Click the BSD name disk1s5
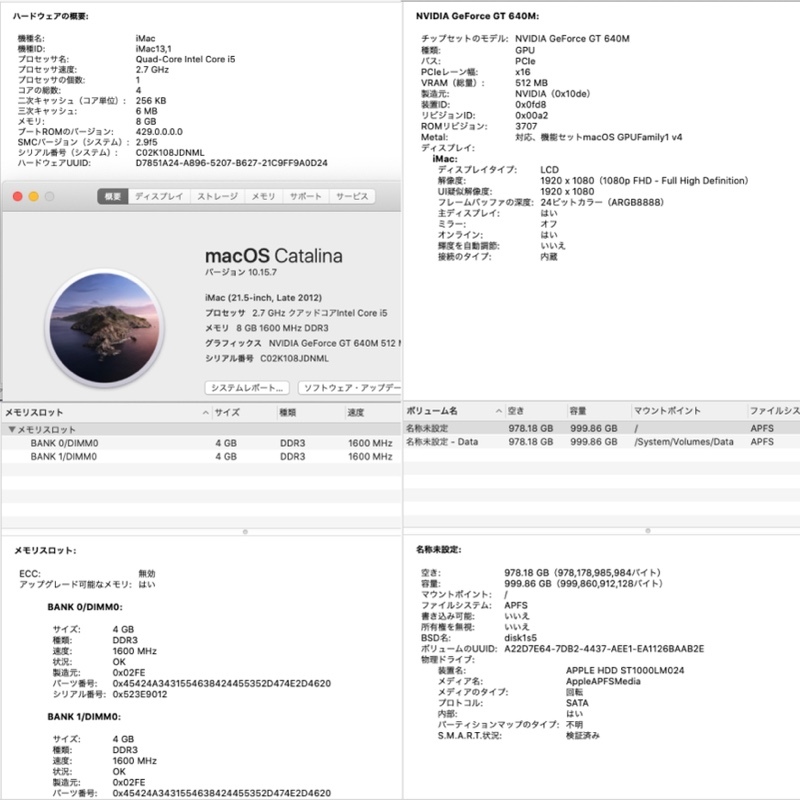 [x=520, y=638]
